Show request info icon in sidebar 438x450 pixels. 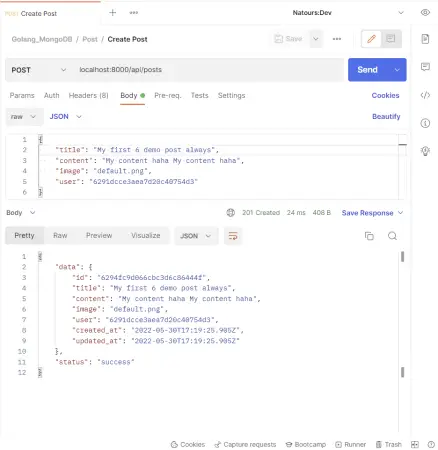(x=425, y=123)
